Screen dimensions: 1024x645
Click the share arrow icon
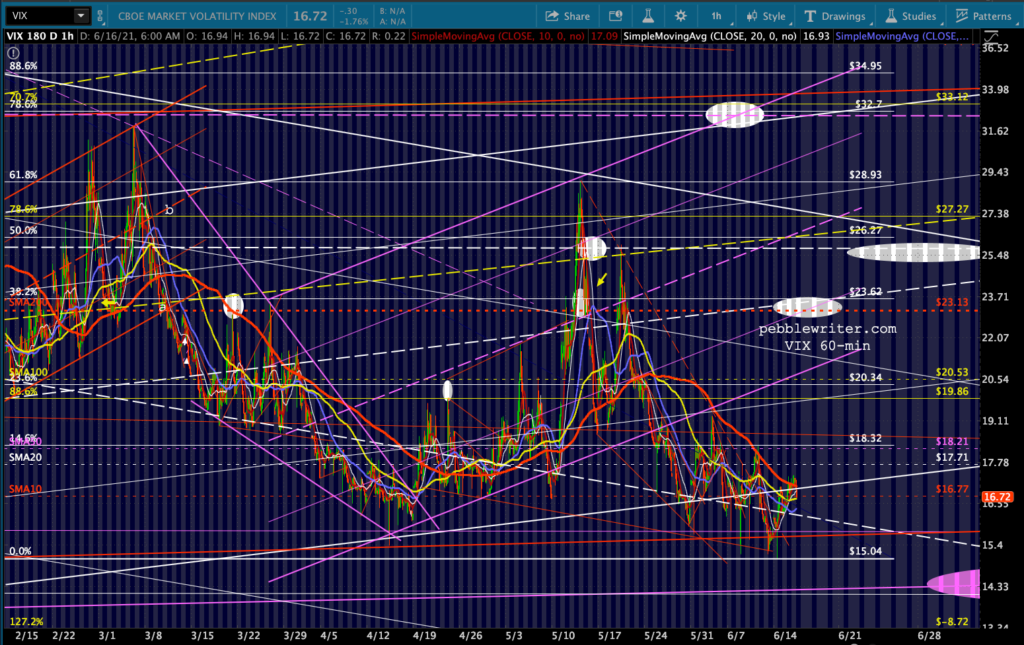(552, 16)
